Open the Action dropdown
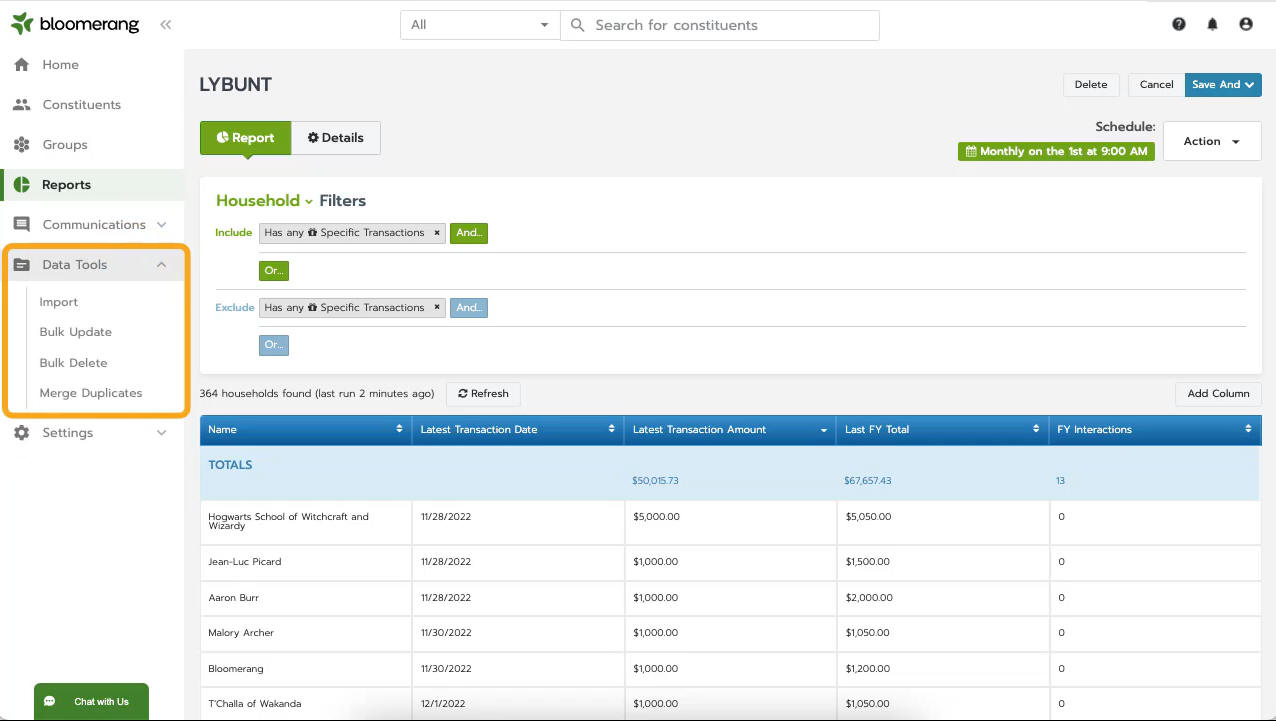 [x=1212, y=141]
